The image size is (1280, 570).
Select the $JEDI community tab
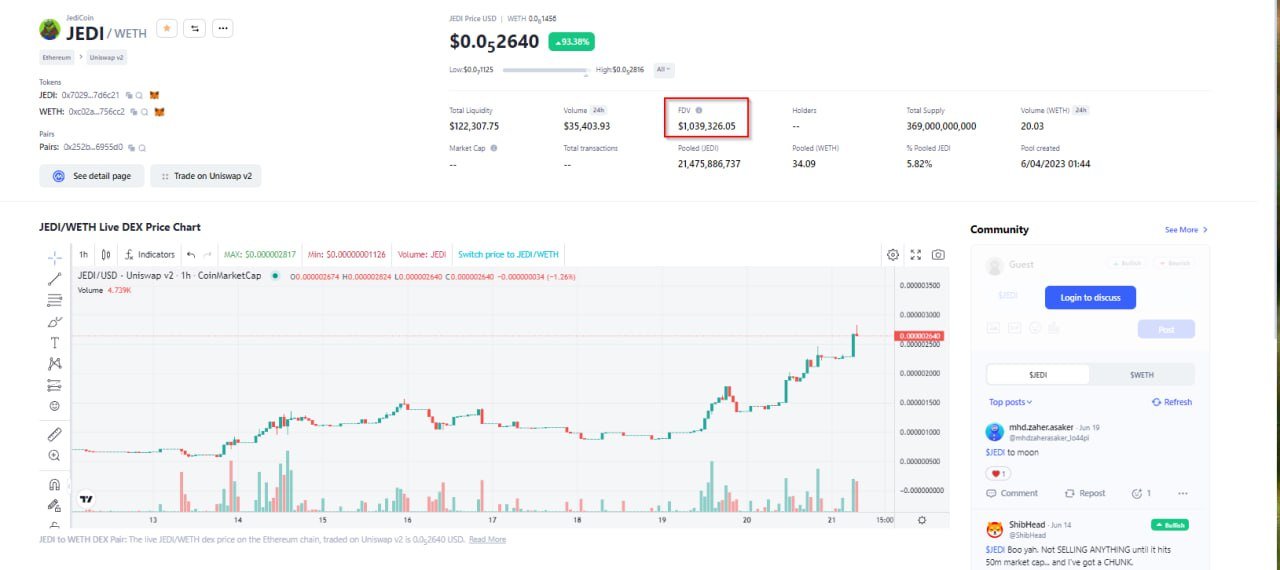tap(1038, 375)
